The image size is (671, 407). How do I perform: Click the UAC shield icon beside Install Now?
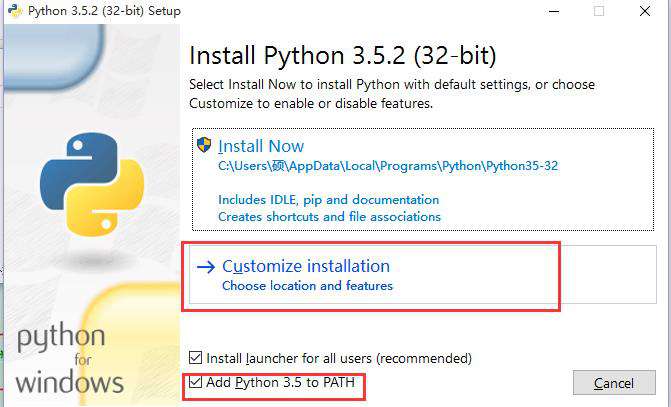click(x=204, y=145)
